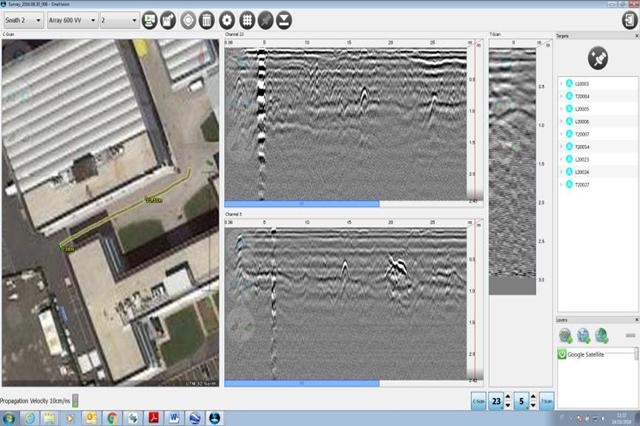Open the Array 600 VV dropdown
The image size is (640, 426).
pos(73,19)
